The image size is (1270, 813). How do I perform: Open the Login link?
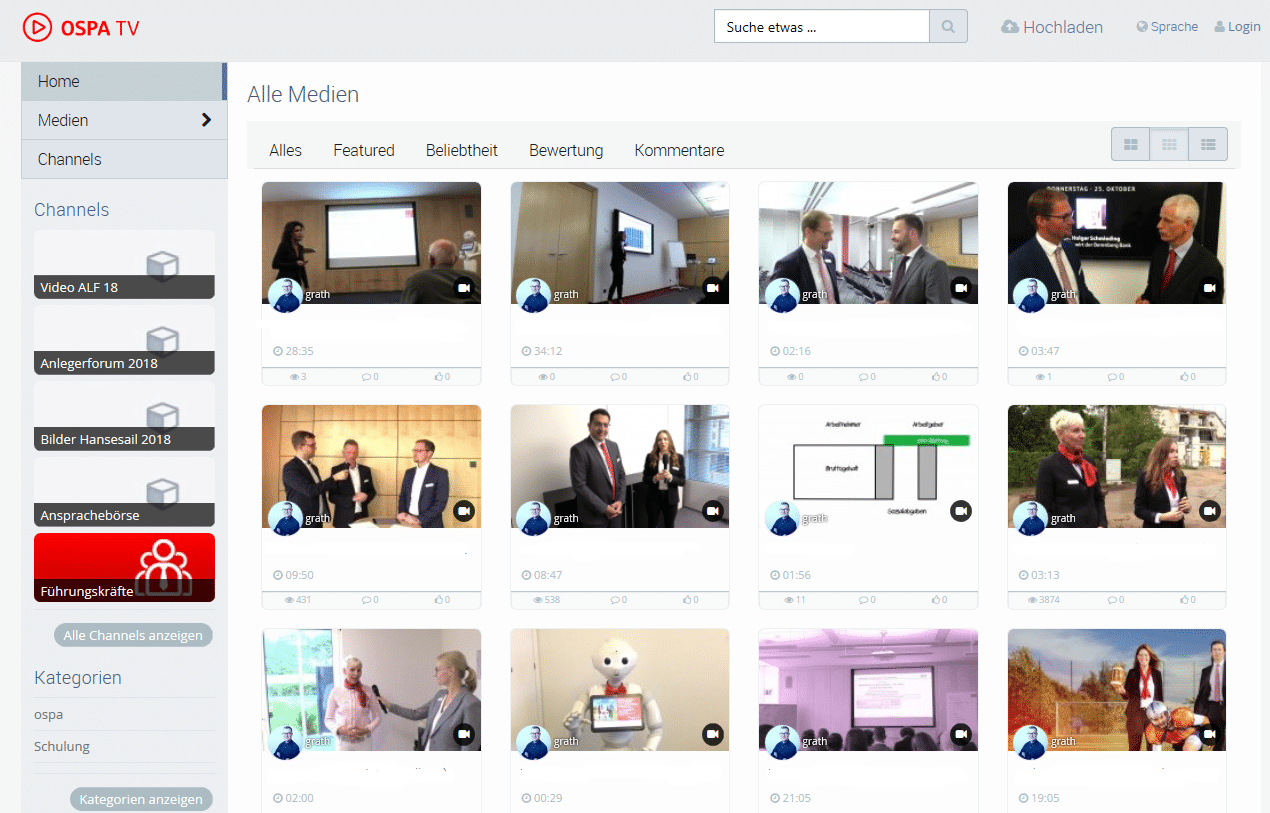pos(1237,27)
